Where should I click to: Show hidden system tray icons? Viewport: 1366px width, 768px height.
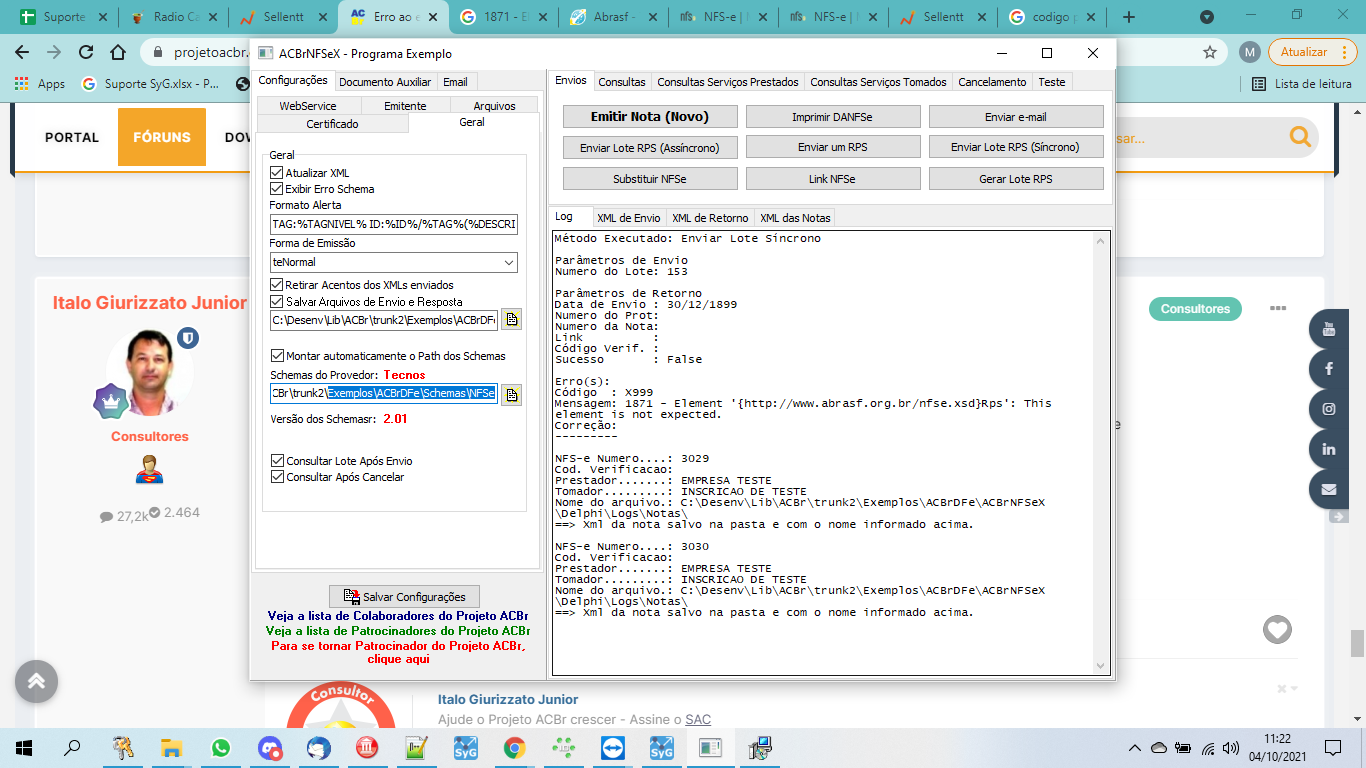pos(1135,747)
